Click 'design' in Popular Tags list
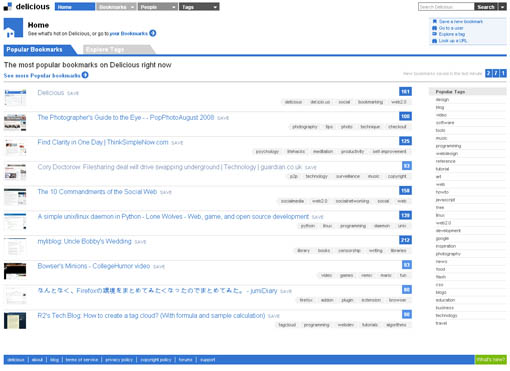This screenshot has height=371, width=510. point(442,100)
